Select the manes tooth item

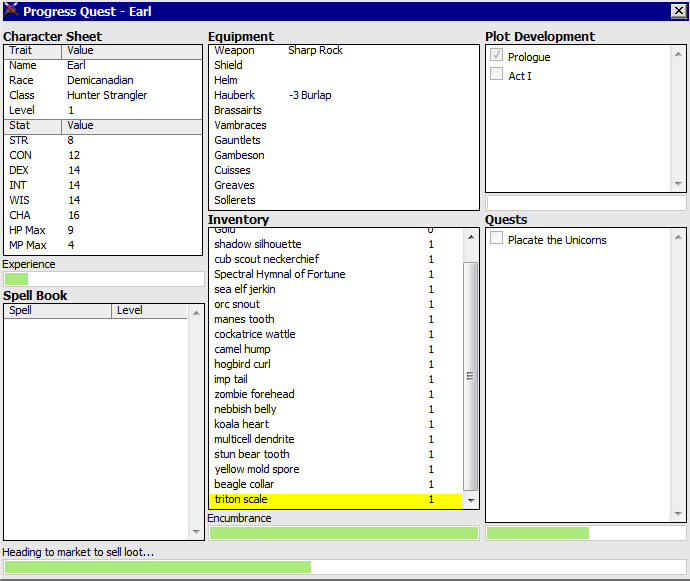coord(336,319)
